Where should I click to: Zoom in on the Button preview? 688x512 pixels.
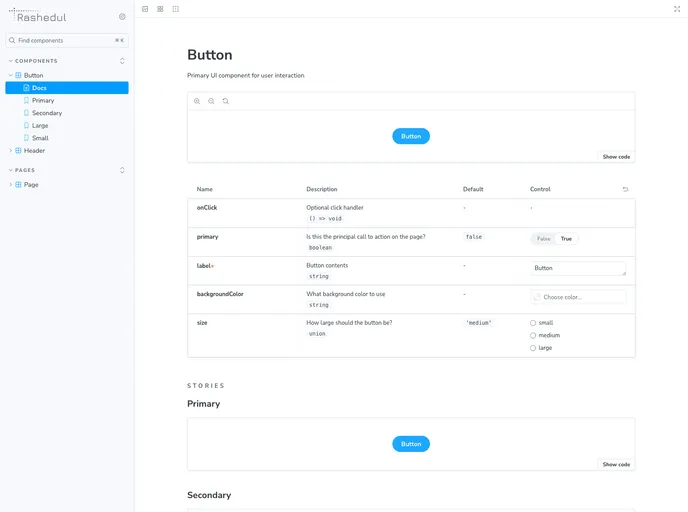(x=197, y=101)
